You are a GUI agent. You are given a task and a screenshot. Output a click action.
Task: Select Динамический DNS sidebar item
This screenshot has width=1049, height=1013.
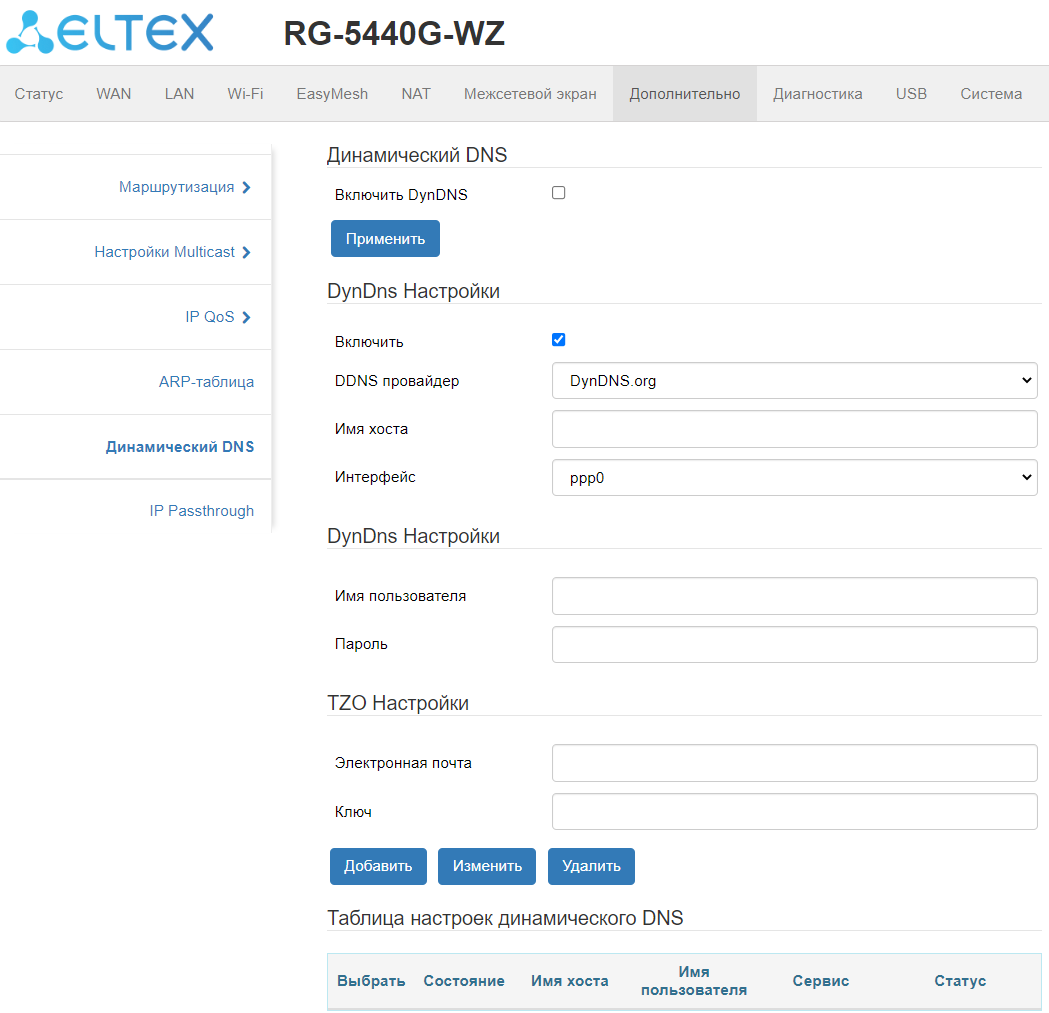pos(180,446)
